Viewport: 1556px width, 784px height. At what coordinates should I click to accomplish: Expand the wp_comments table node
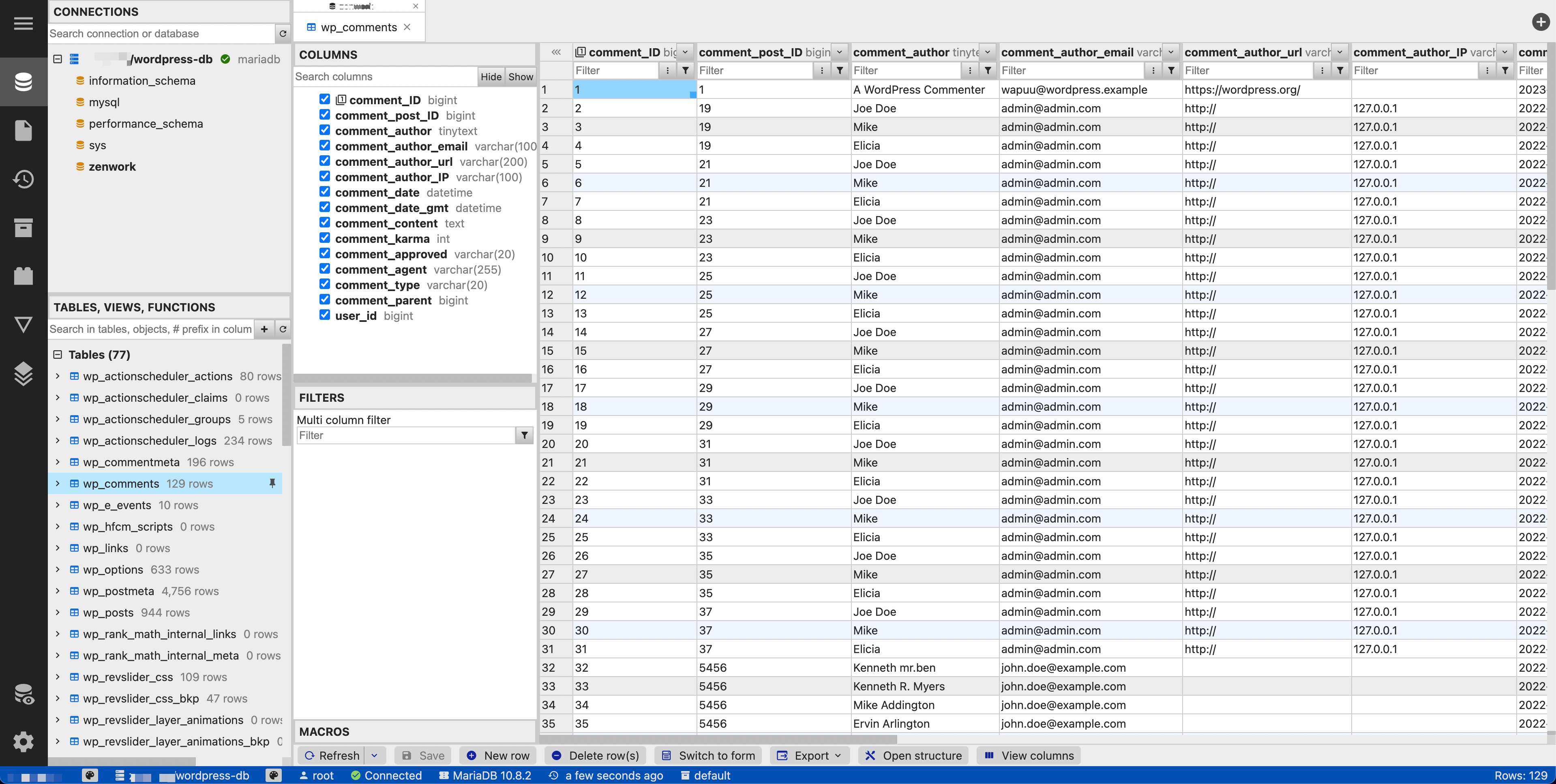58,483
